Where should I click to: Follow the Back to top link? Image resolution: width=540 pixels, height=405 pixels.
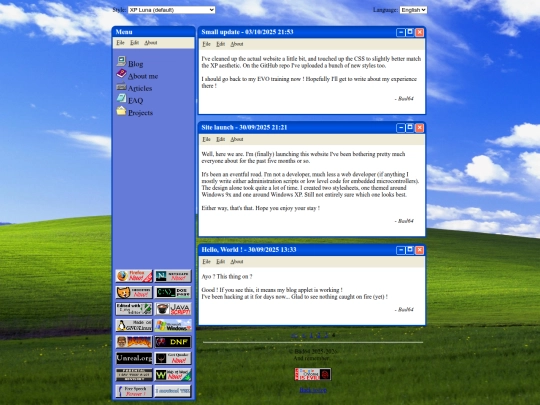(313, 390)
